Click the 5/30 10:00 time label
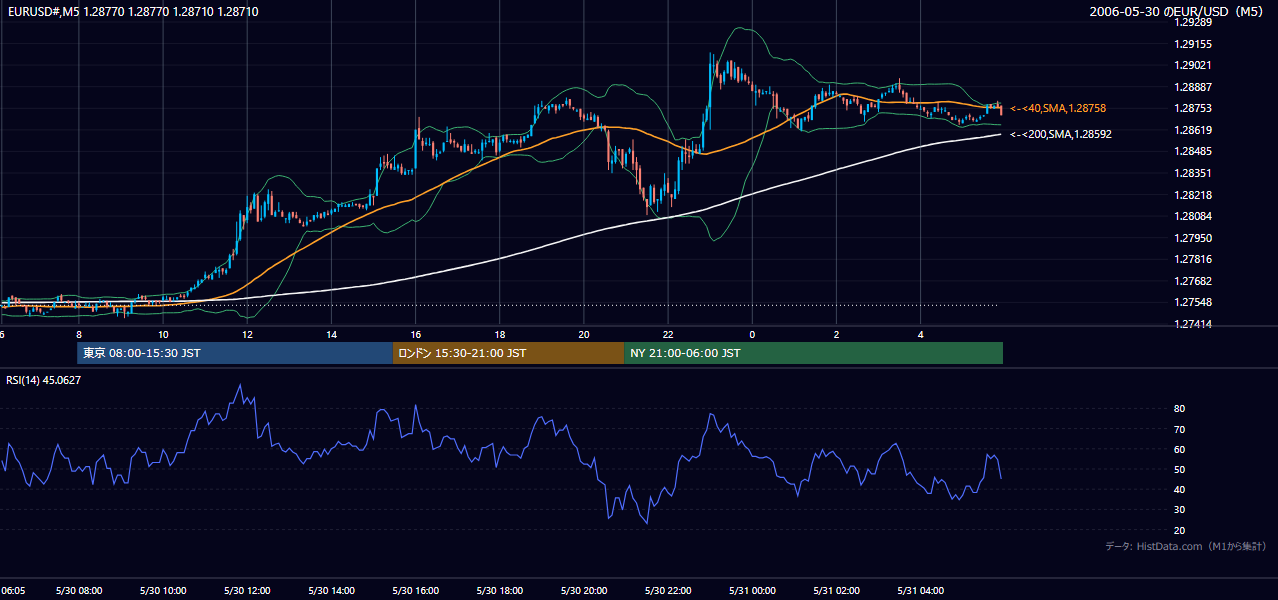This screenshot has height=600, width=1278. (x=163, y=591)
